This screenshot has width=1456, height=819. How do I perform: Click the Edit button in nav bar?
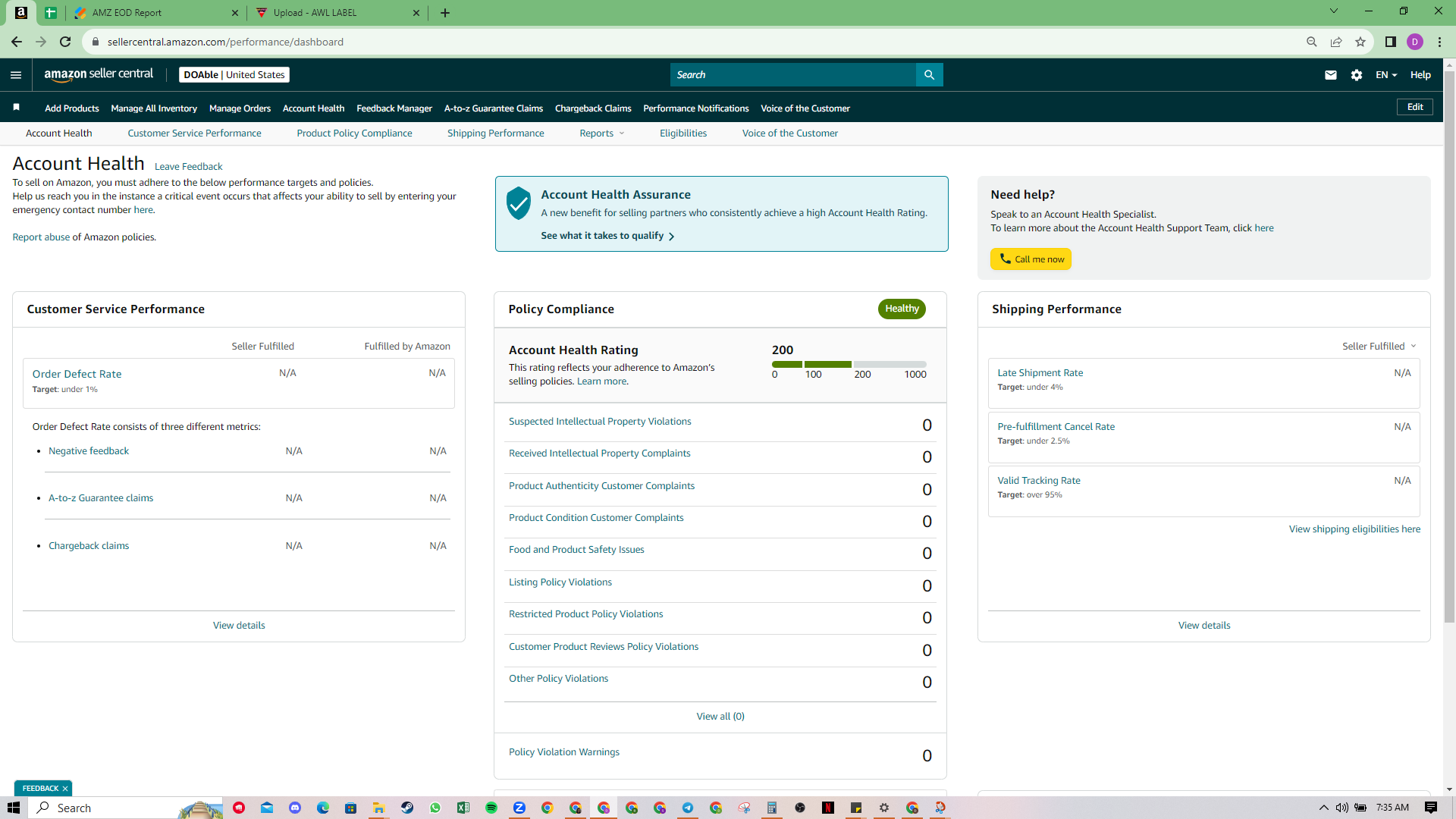click(1415, 107)
